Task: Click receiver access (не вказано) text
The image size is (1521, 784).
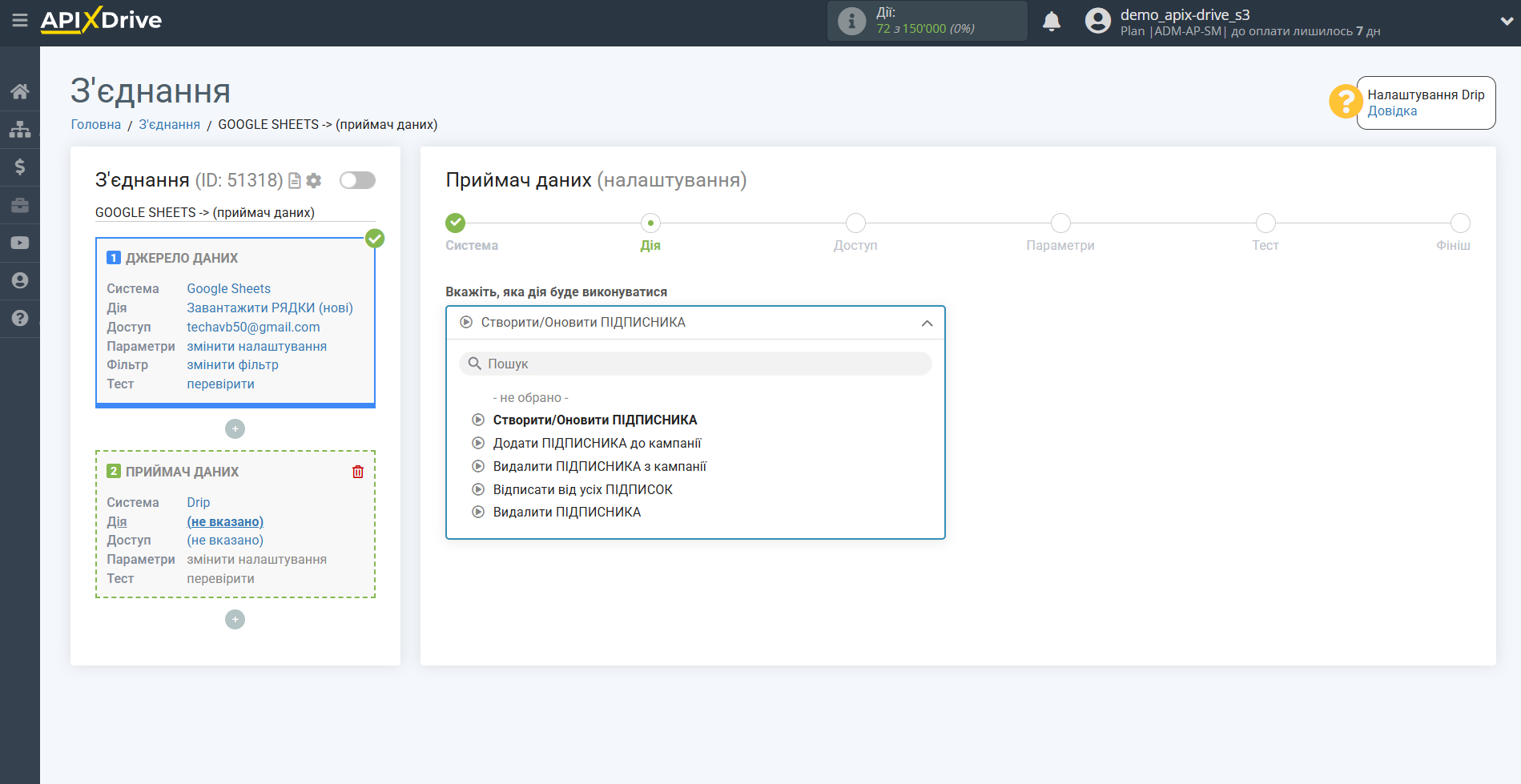Action: pos(225,541)
